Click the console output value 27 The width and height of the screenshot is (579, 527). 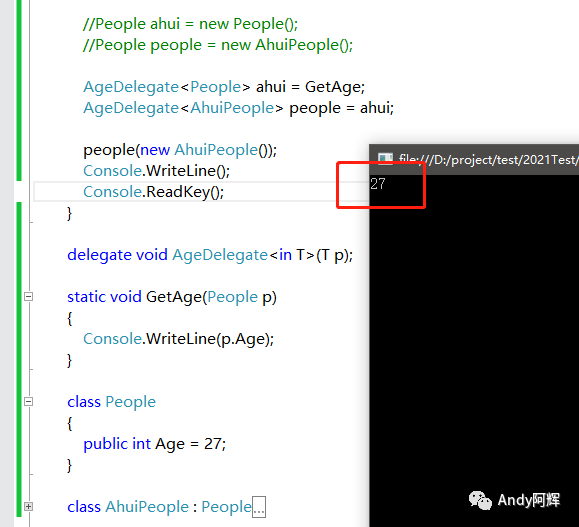pos(378,184)
